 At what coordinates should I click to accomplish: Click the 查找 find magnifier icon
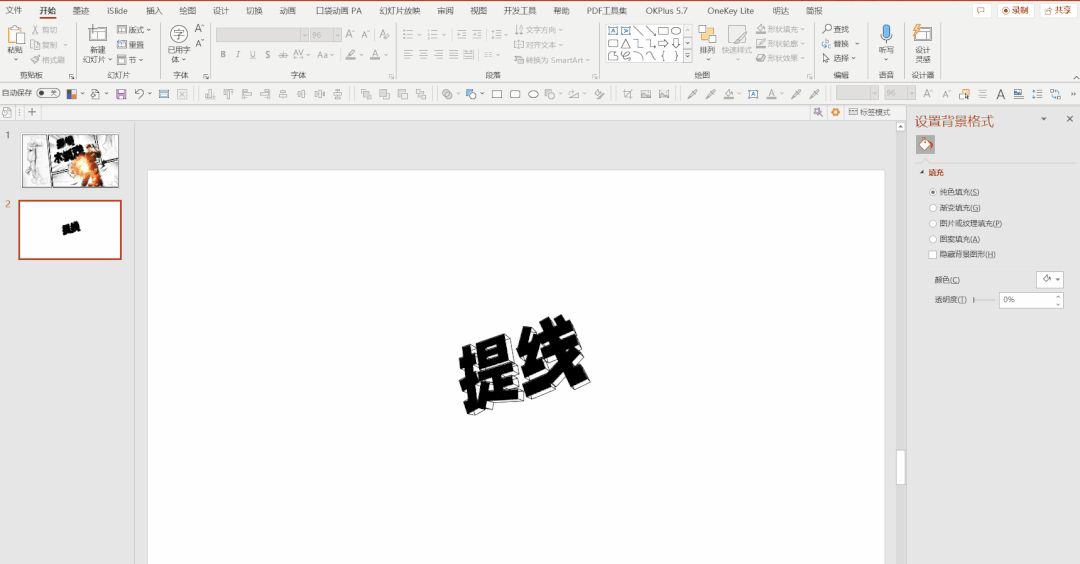827,29
